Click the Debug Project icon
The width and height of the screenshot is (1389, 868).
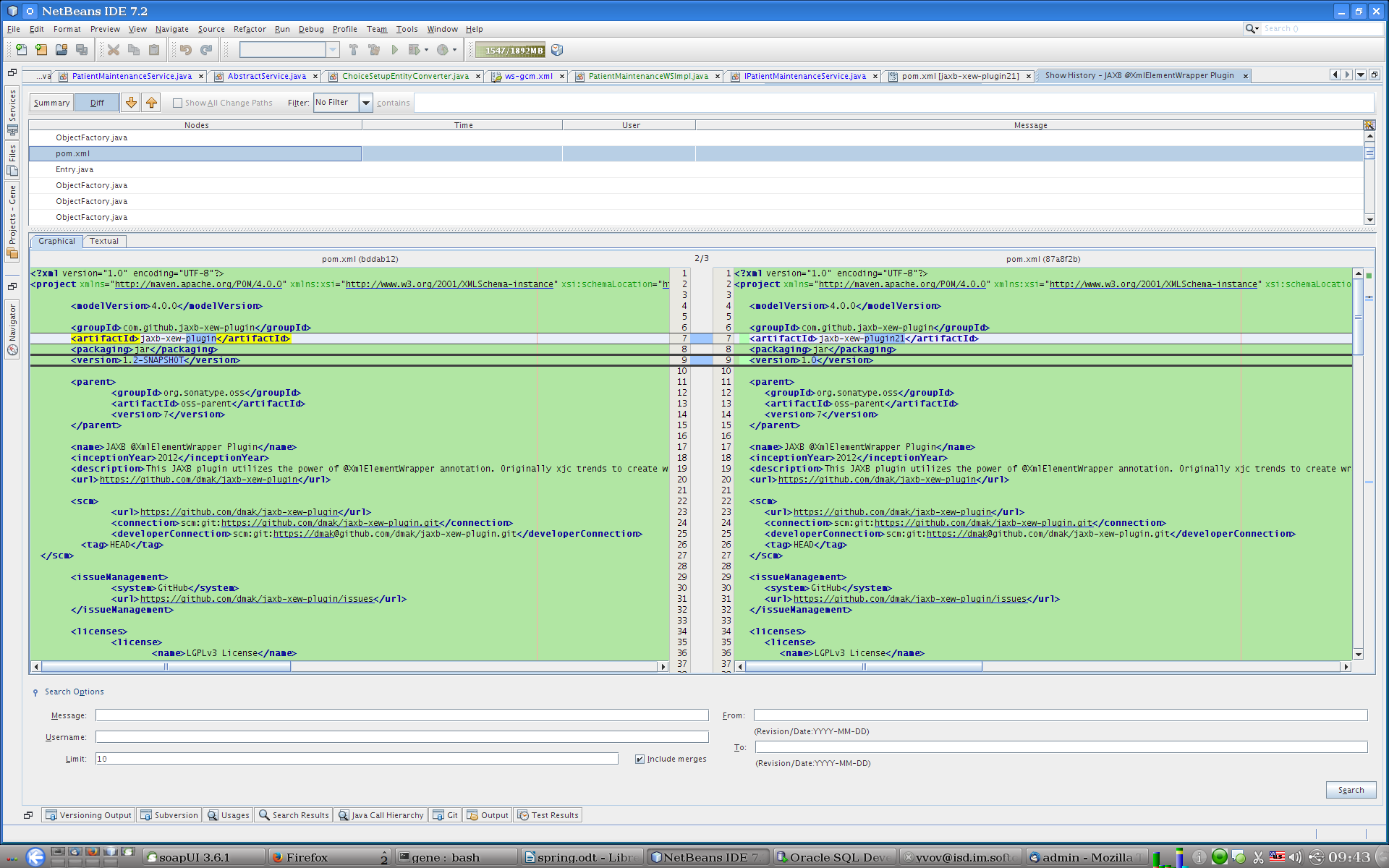pyautogui.click(x=414, y=50)
